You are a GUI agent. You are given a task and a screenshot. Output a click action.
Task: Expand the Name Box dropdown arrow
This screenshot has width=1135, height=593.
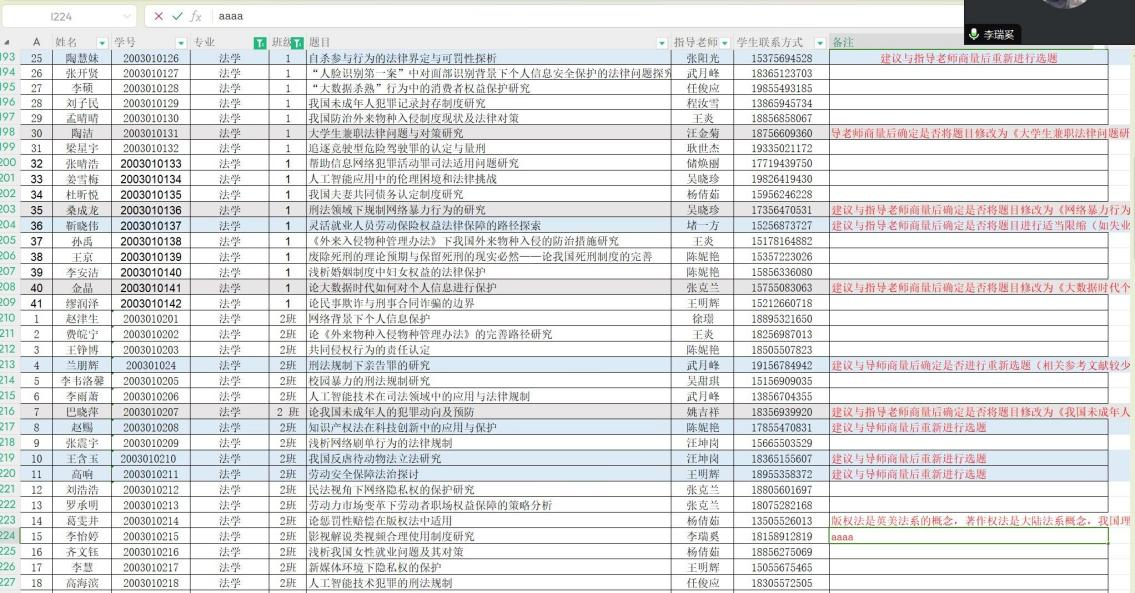[x=127, y=16]
